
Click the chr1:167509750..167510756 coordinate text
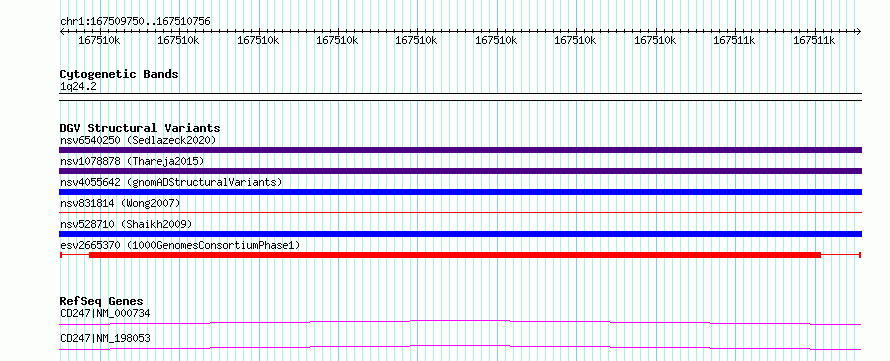click(135, 22)
